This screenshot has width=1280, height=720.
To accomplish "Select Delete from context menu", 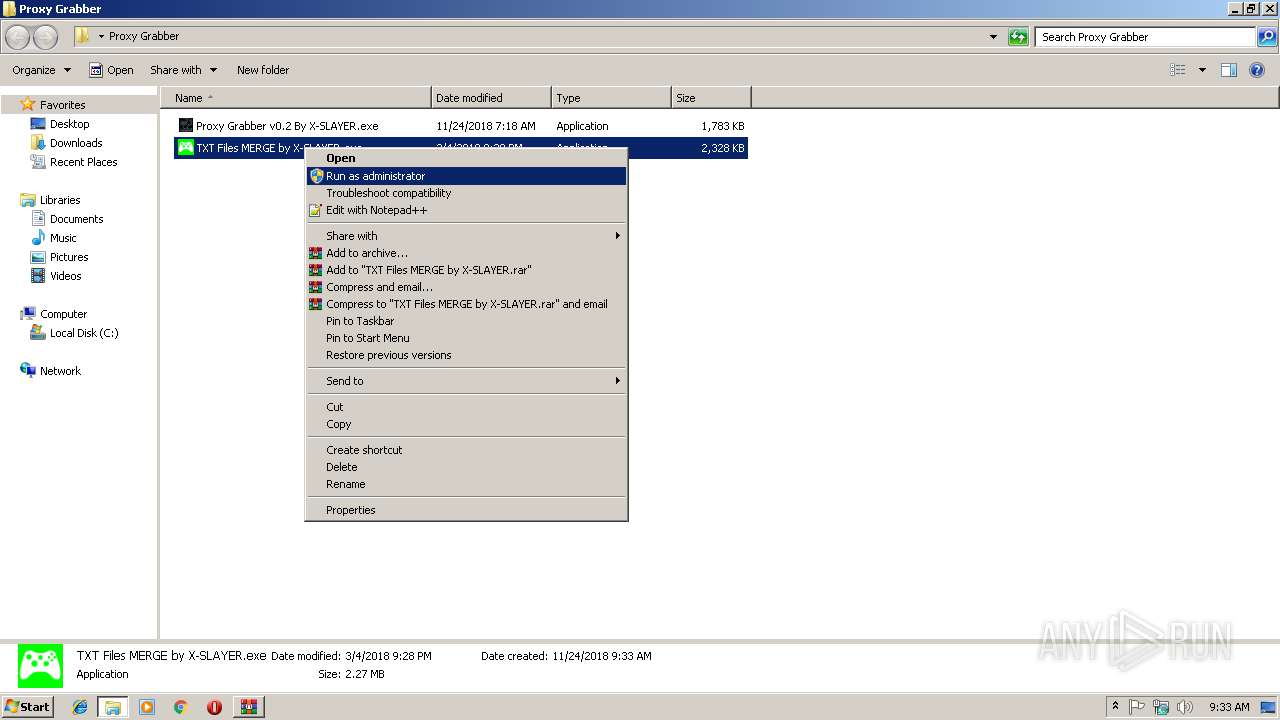I will coord(466,467).
